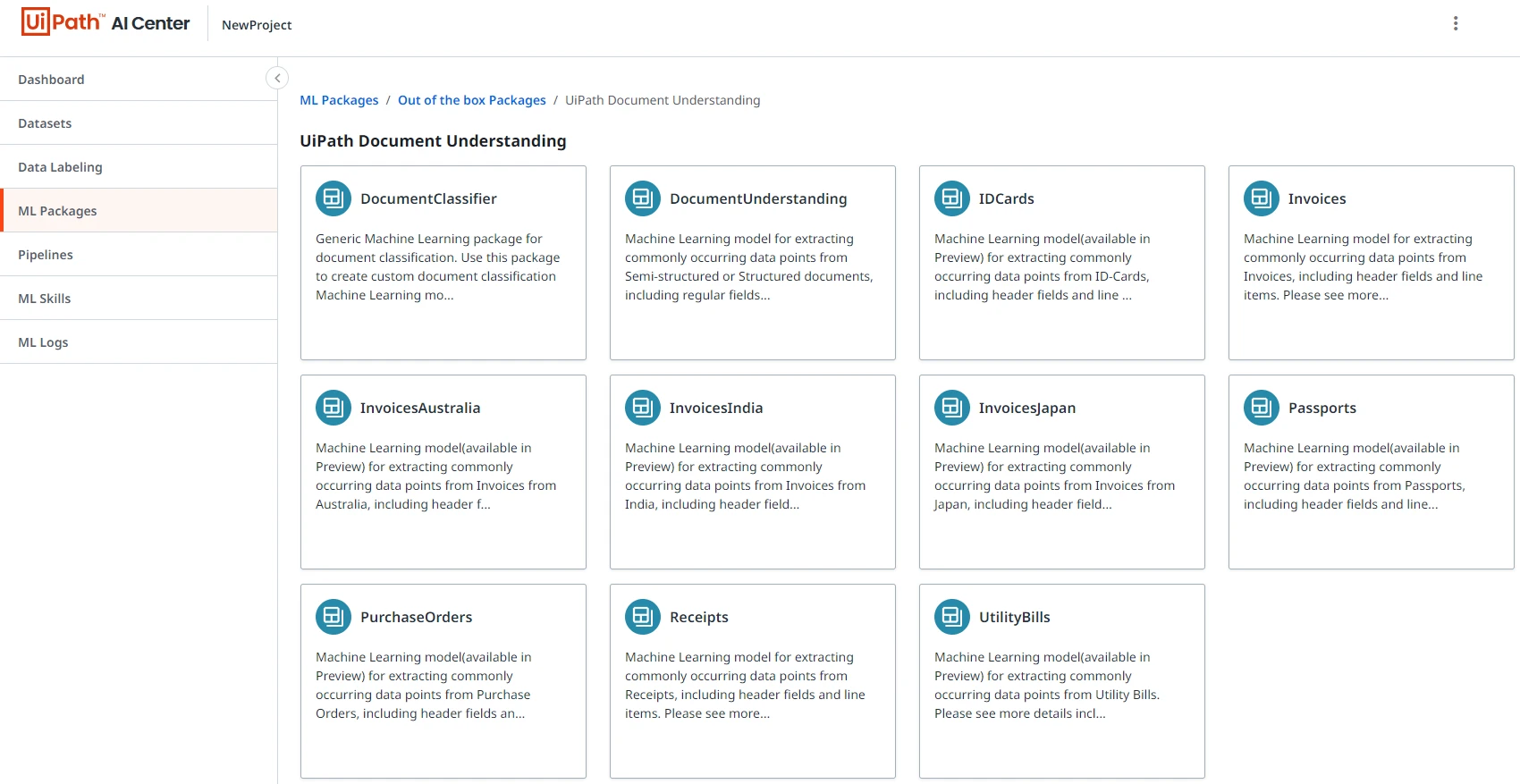This screenshot has height=784, width=1520.
Task: Click the Receipts package icon
Action: click(x=643, y=617)
